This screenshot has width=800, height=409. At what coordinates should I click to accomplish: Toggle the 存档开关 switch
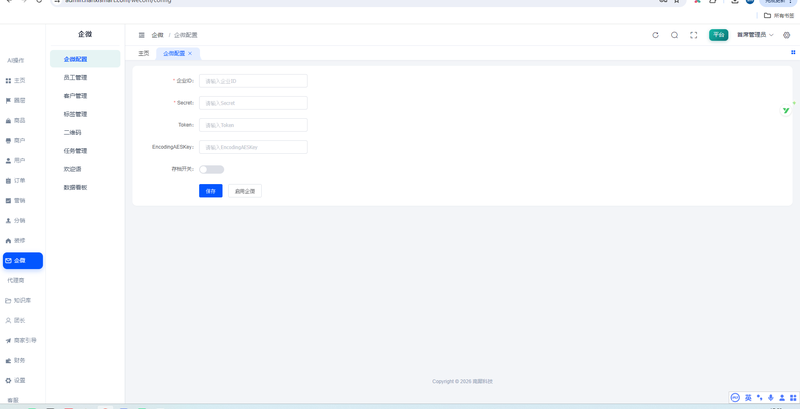pos(211,169)
